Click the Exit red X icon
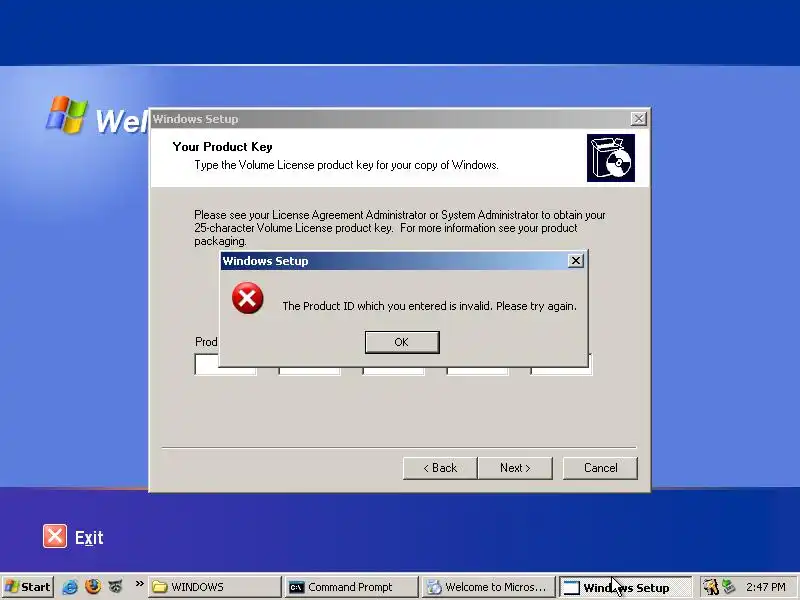The width and height of the screenshot is (800, 600). click(x=55, y=536)
